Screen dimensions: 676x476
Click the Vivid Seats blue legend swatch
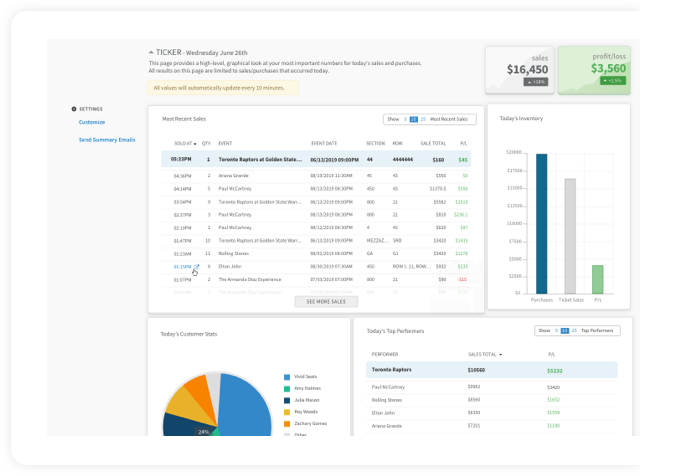pyautogui.click(x=286, y=378)
